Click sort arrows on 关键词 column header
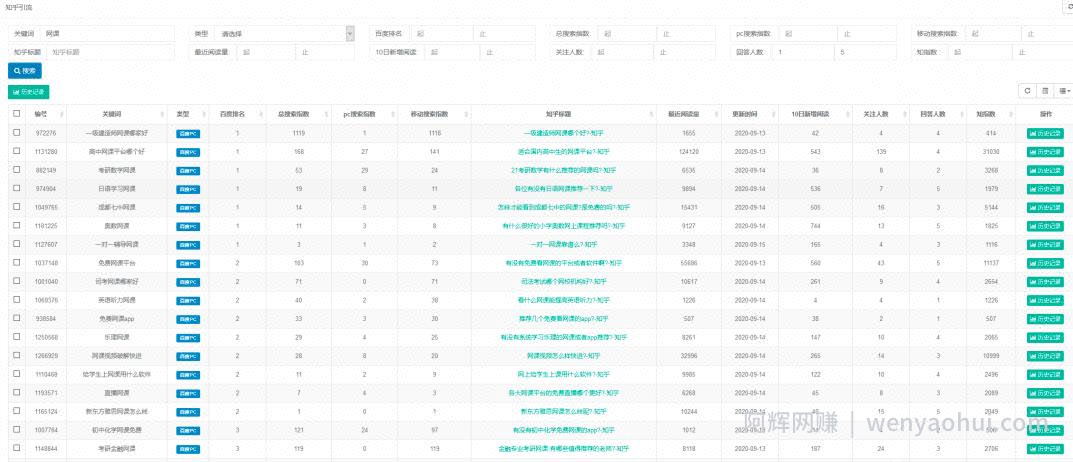Image resolution: width=1073 pixels, height=462 pixels. tap(163, 114)
